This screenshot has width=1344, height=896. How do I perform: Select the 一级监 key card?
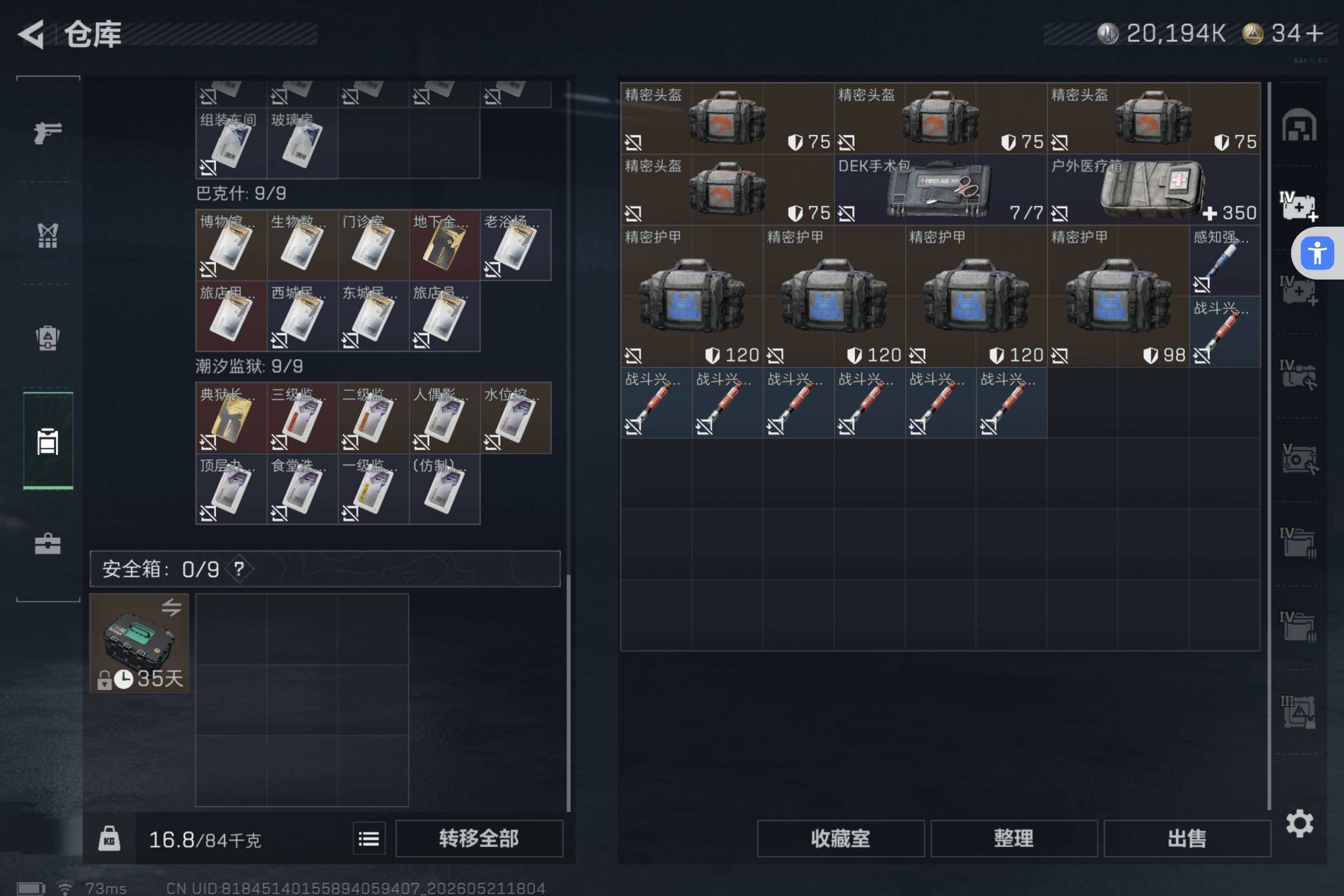[374, 489]
